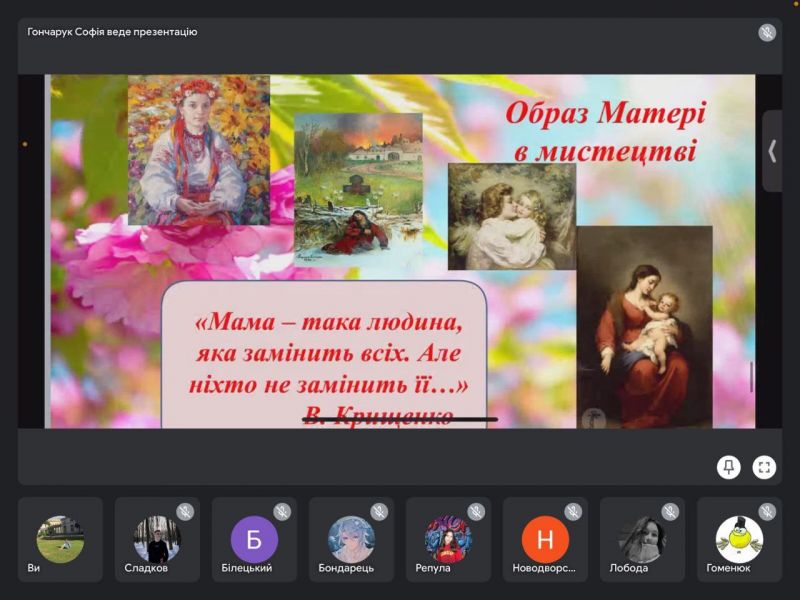
Task: Click the slide title 'Образ Матері в мистецтві'
Action: 605,132
